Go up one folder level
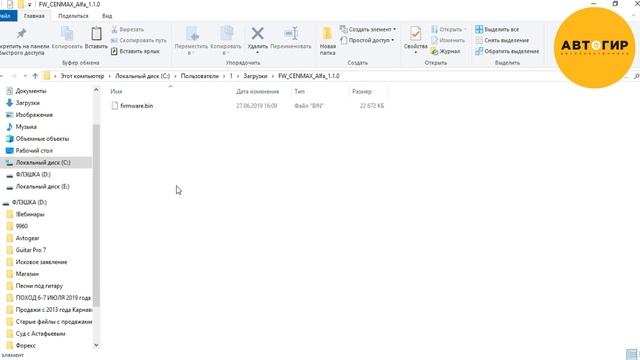The image size is (640, 360). point(35,76)
